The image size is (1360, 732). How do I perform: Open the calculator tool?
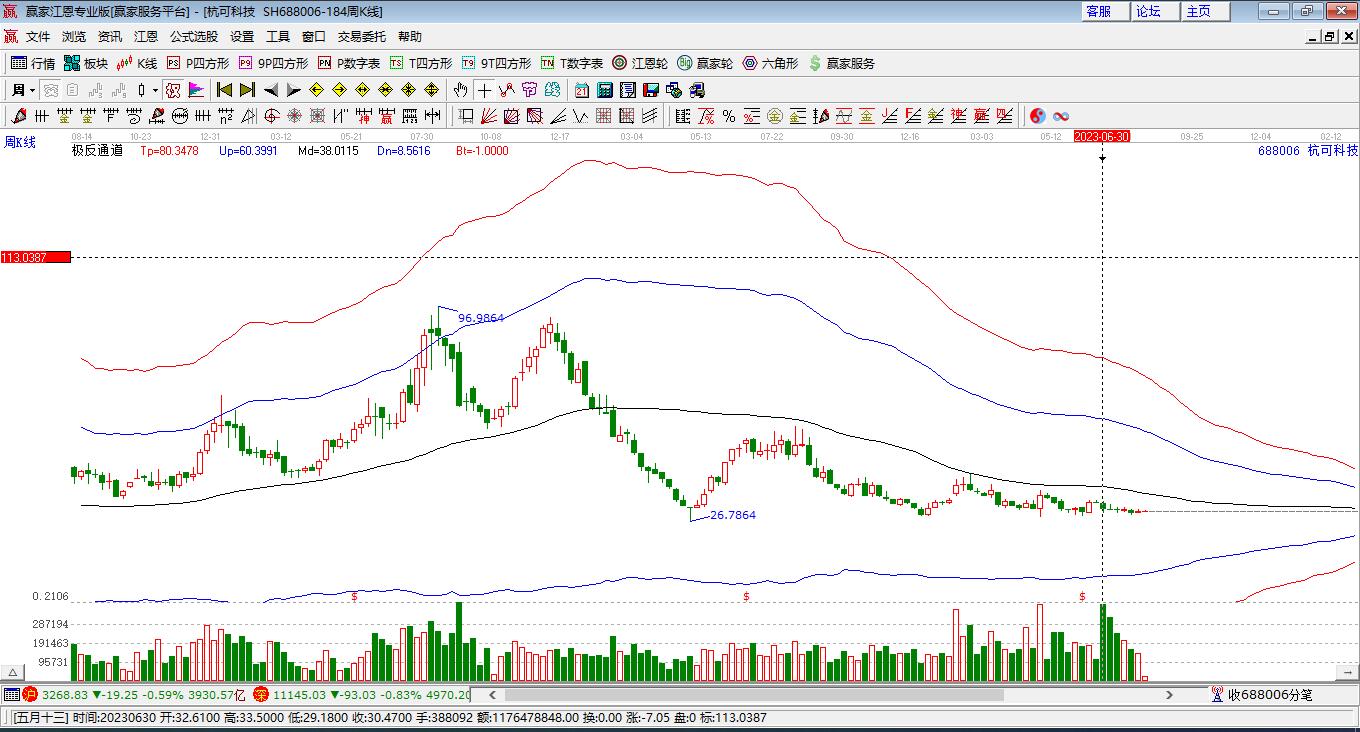coord(604,90)
